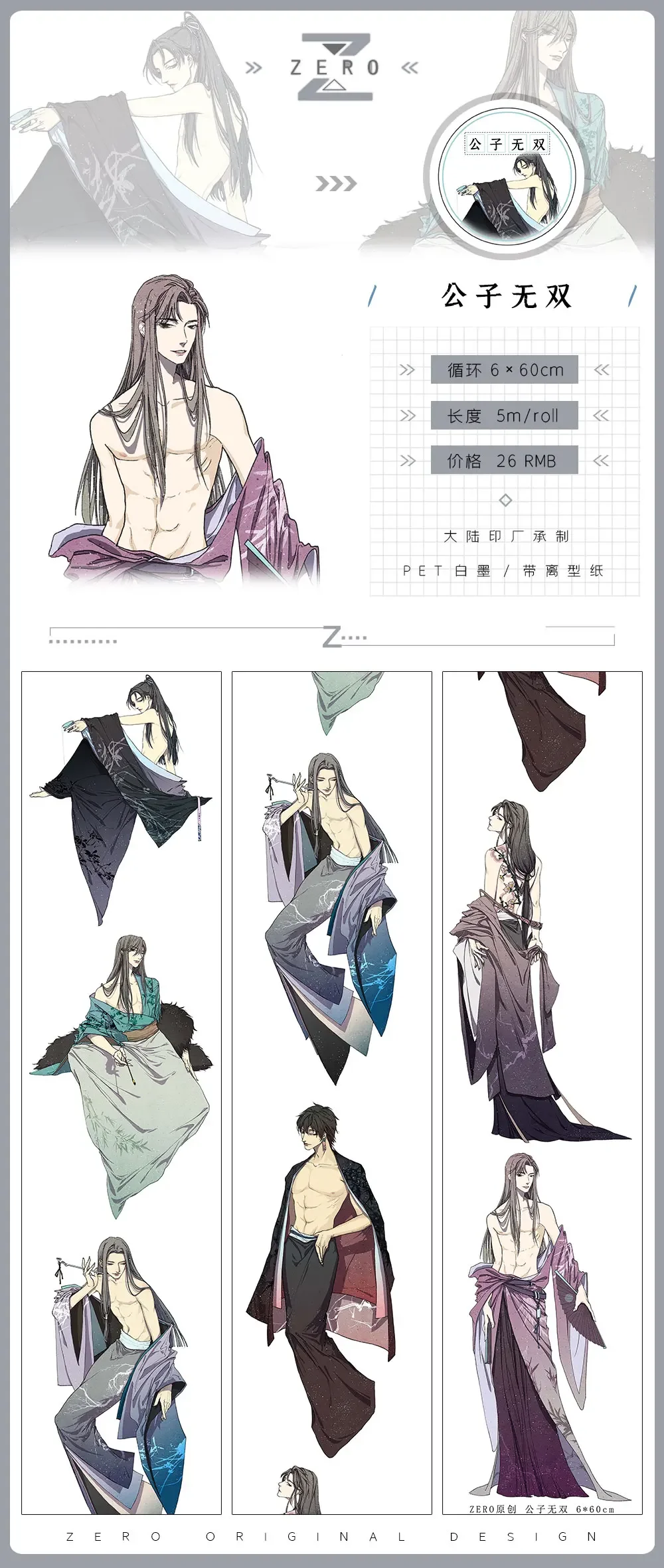664x1568 pixels.
Task: Select the 长度 5m/roll spec label
Action: (x=505, y=416)
